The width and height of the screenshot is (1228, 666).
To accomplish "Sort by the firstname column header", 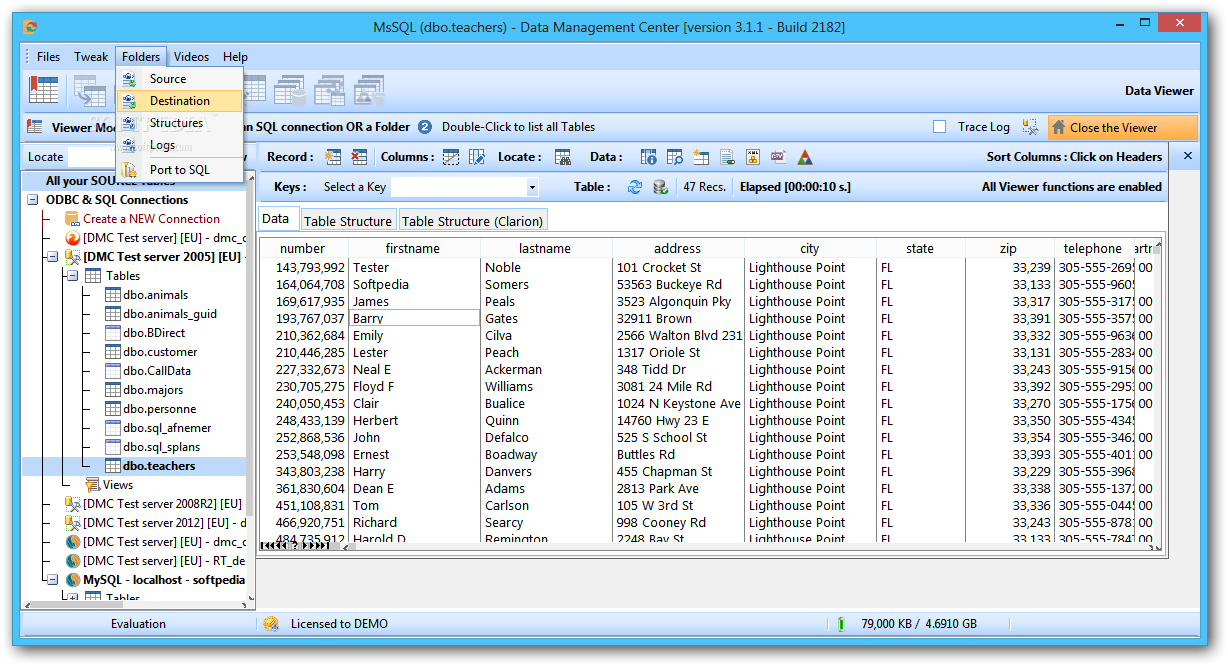I will (413, 249).
